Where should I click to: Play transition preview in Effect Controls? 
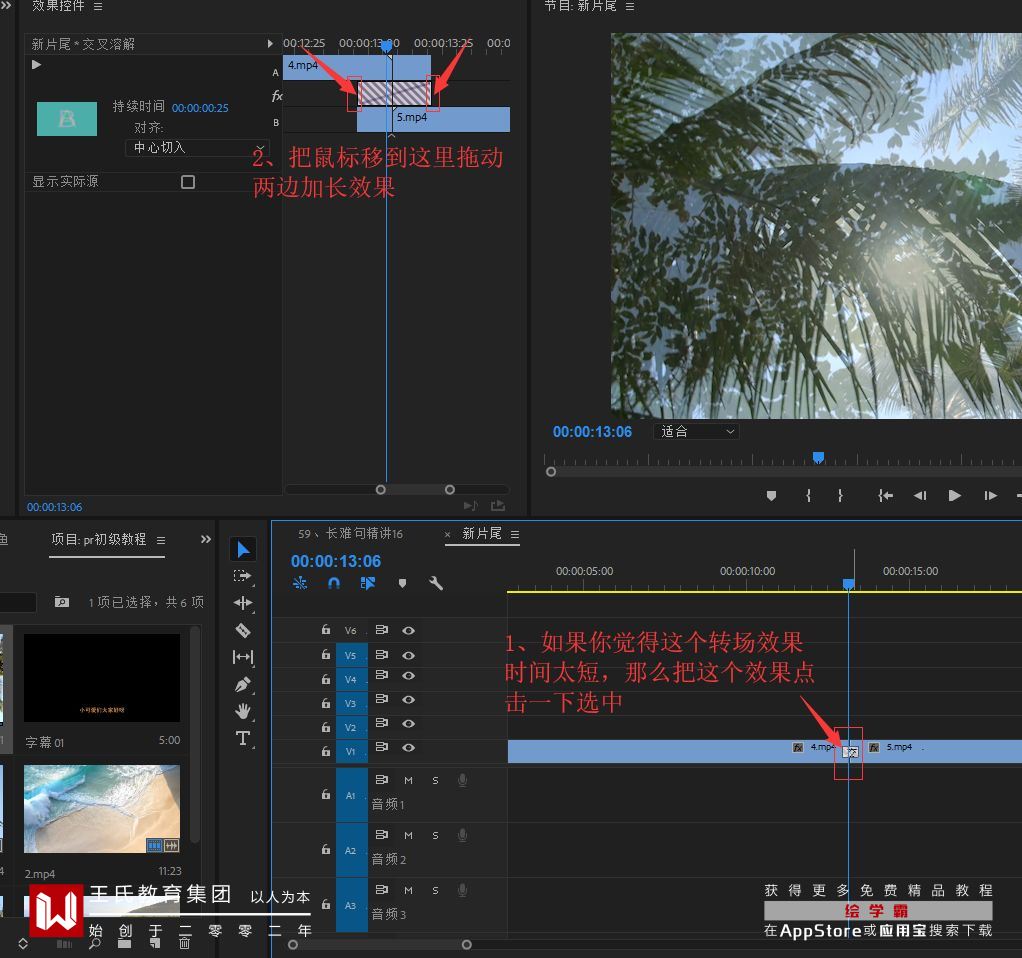pyautogui.click(x=36, y=65)
